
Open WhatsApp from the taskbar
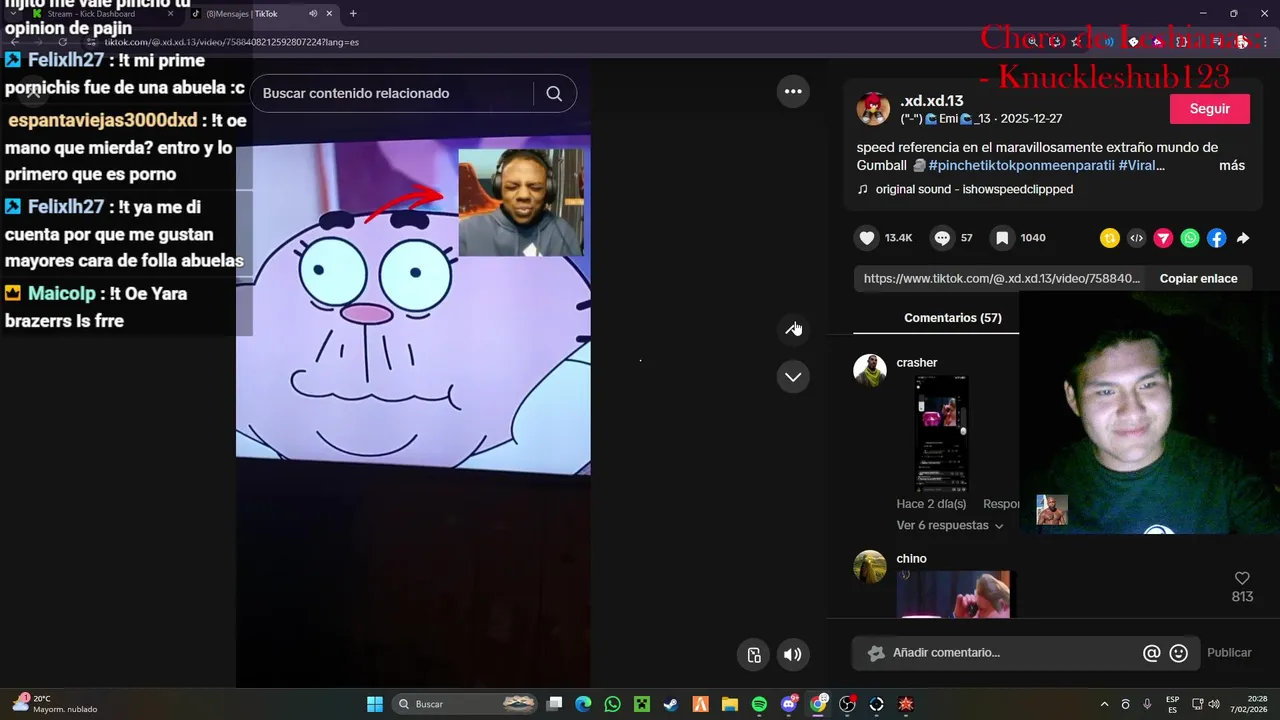(x=613, y=704)
